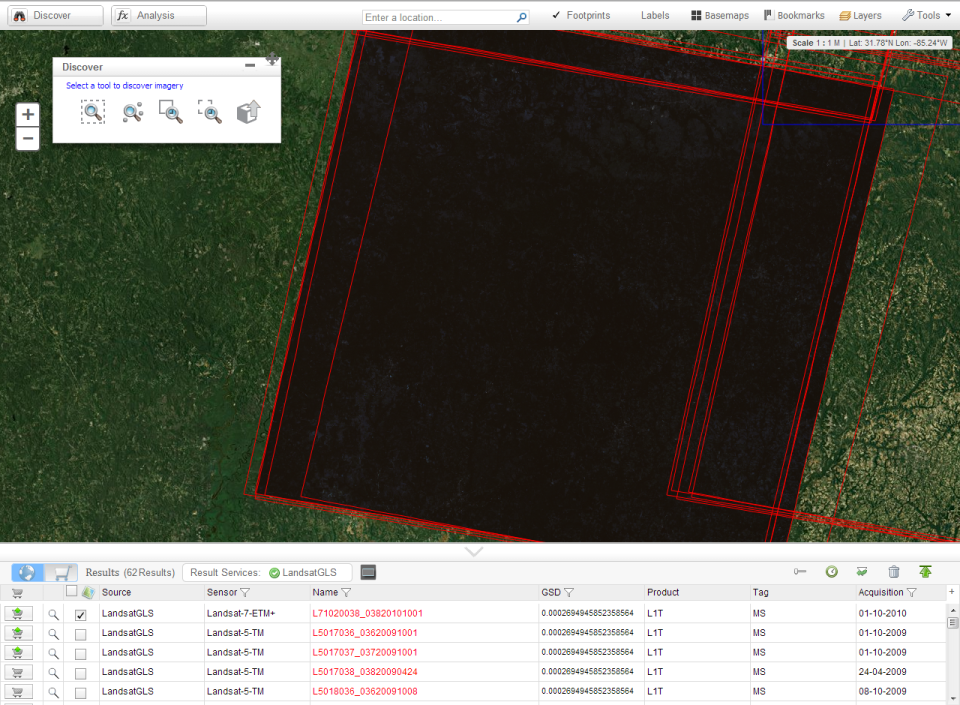Zoom to L5017036_03620091001 footprint
This screenshot has height=705, width=960.
(54, 634)
